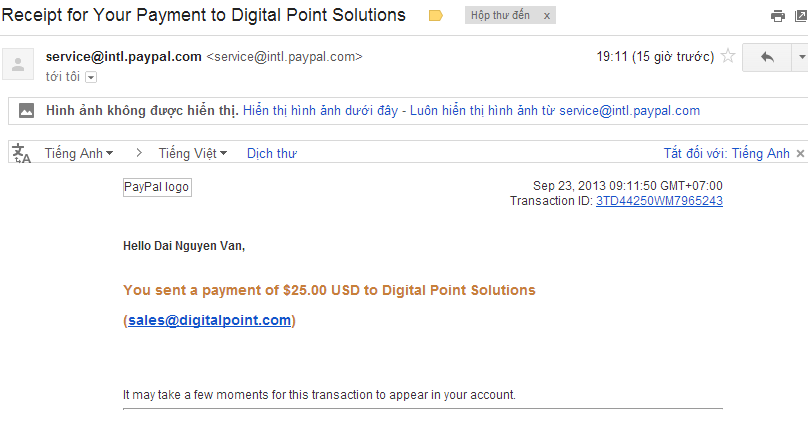Open transaction ID 3TD44250WM7965243 link

pyautogui.click(x=659, y=201)
